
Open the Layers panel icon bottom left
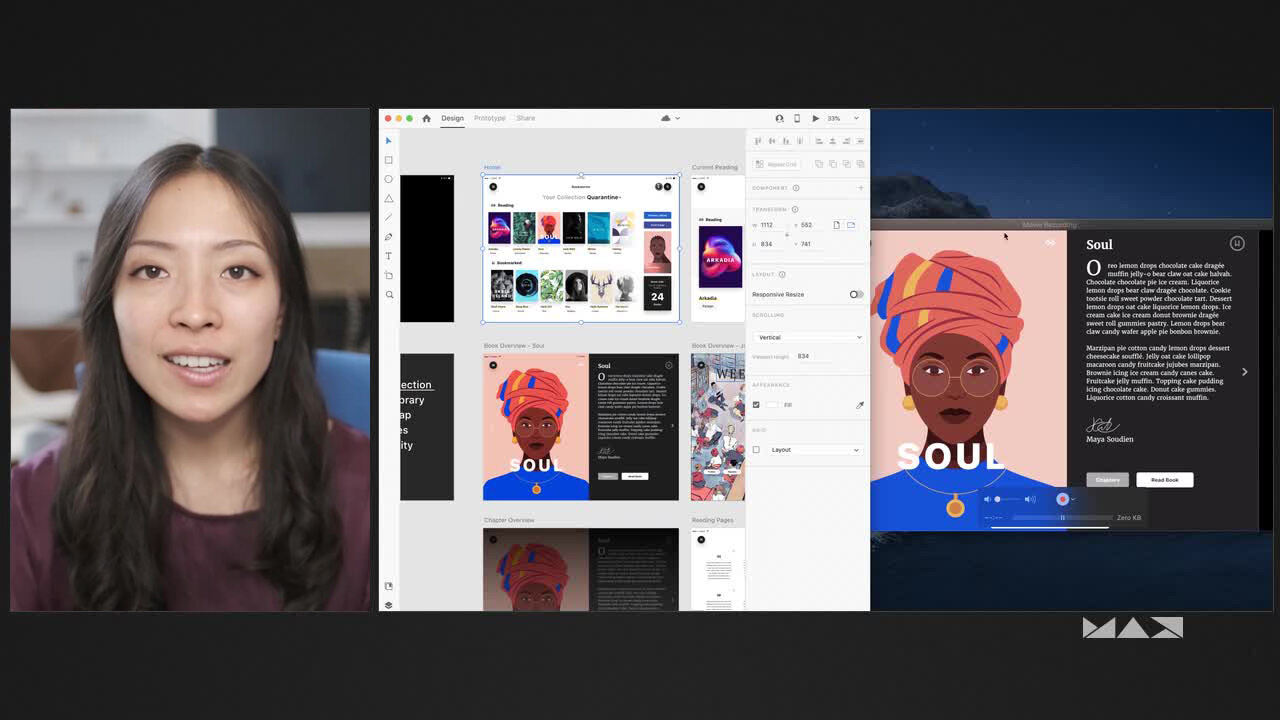[389, 604]
